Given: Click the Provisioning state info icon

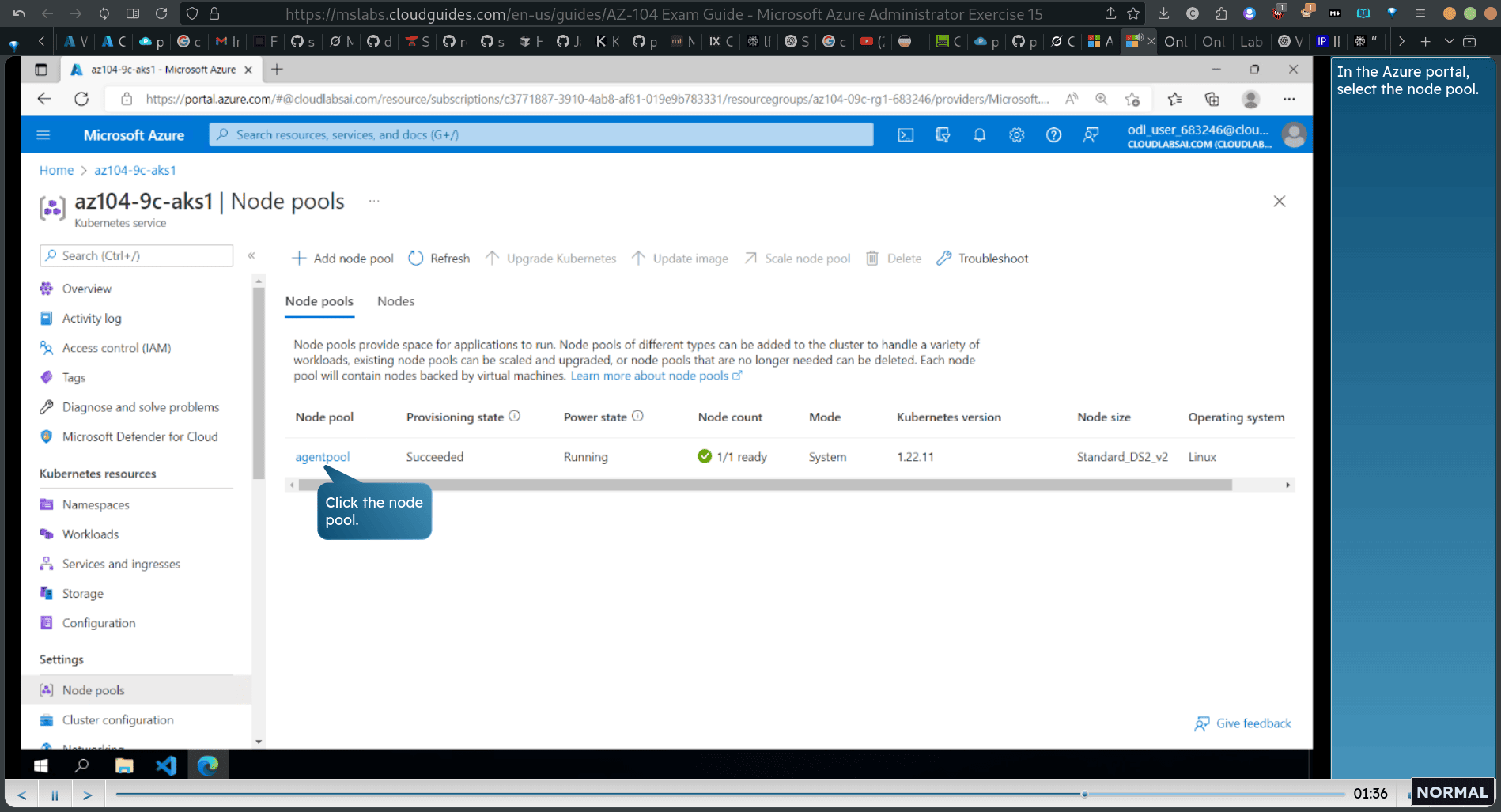Looking at the screenshot, I should tap(515, 416).
